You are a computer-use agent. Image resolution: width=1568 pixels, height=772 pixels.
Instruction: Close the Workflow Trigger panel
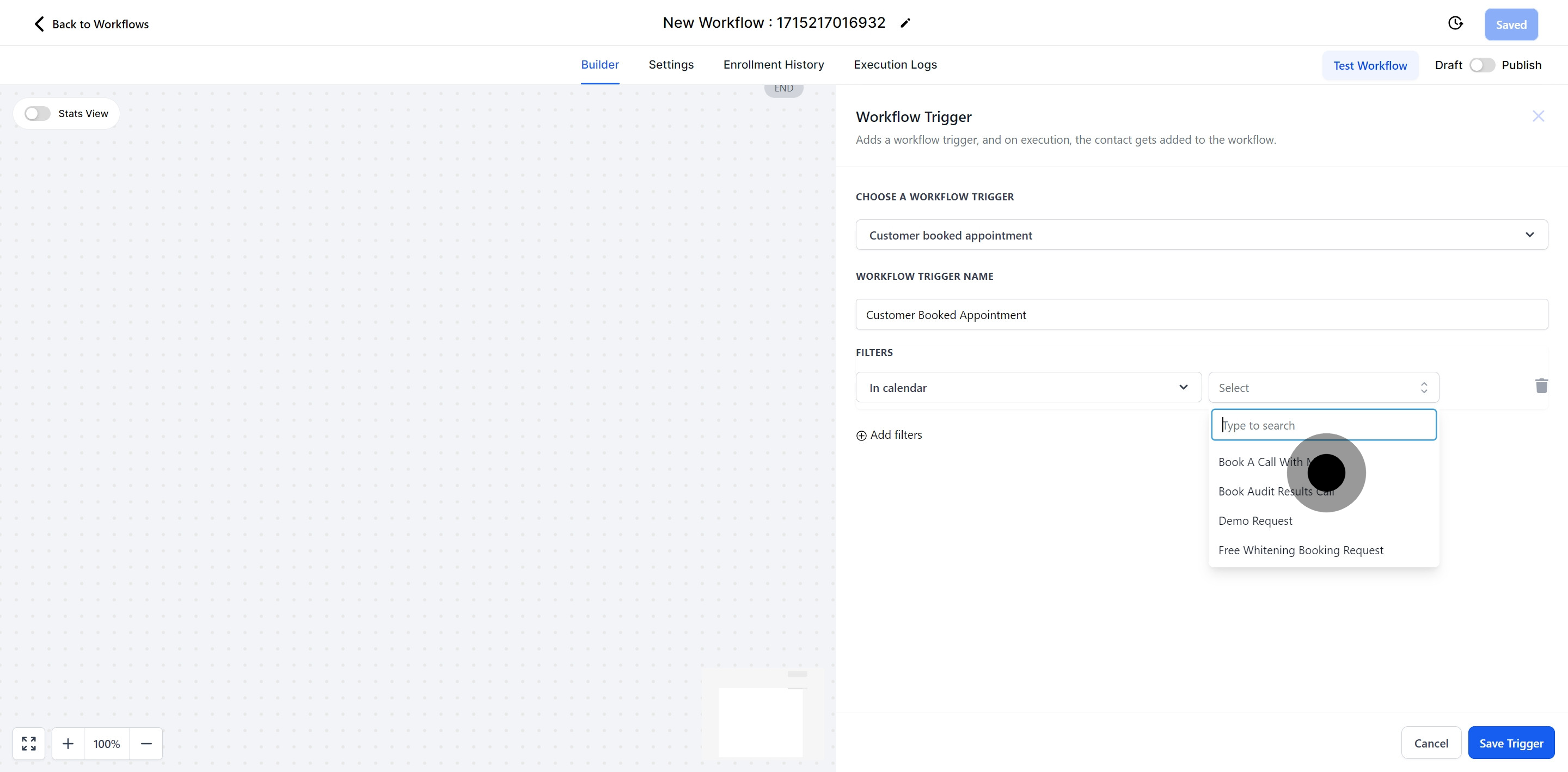tap(1538, 117)
